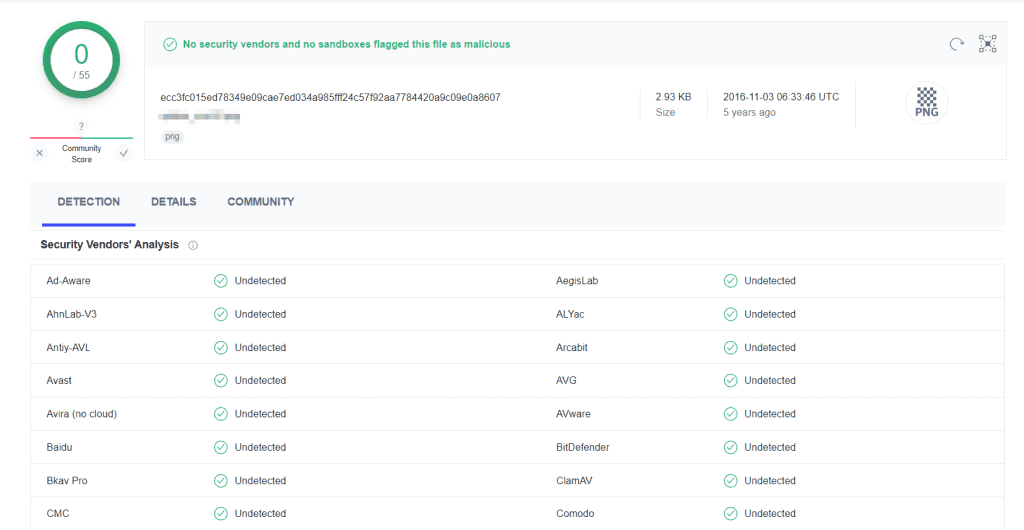Image resolution: width=1024 pixels, height=530 pixels.
Task: Click the community score question mark
Action: (81, 127)
